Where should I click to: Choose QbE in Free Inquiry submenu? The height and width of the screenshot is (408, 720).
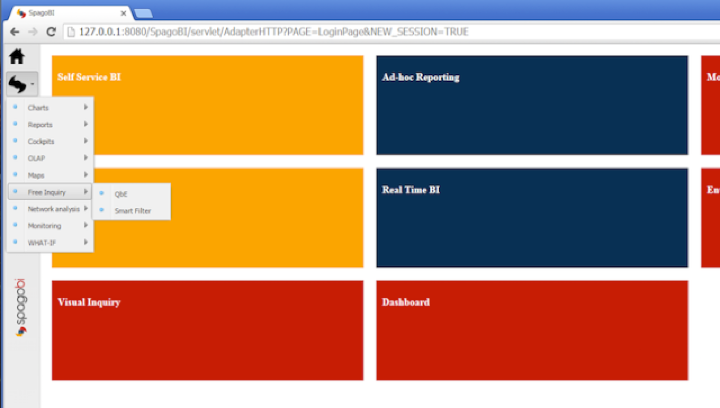coord(121,193)
